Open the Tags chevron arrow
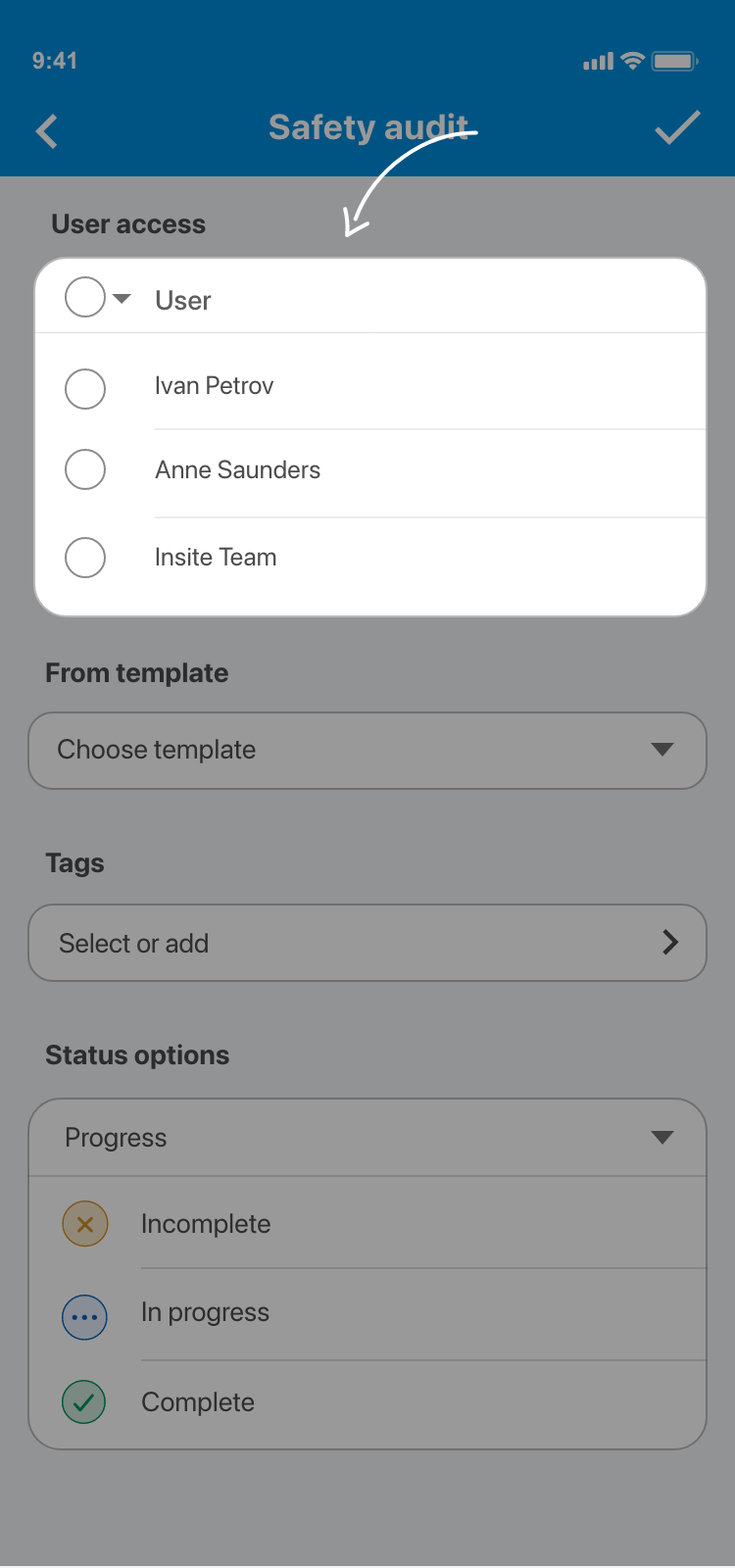The height and width of the screenshot is (1568, 735). pyautogui.click(x=670, y=943)
